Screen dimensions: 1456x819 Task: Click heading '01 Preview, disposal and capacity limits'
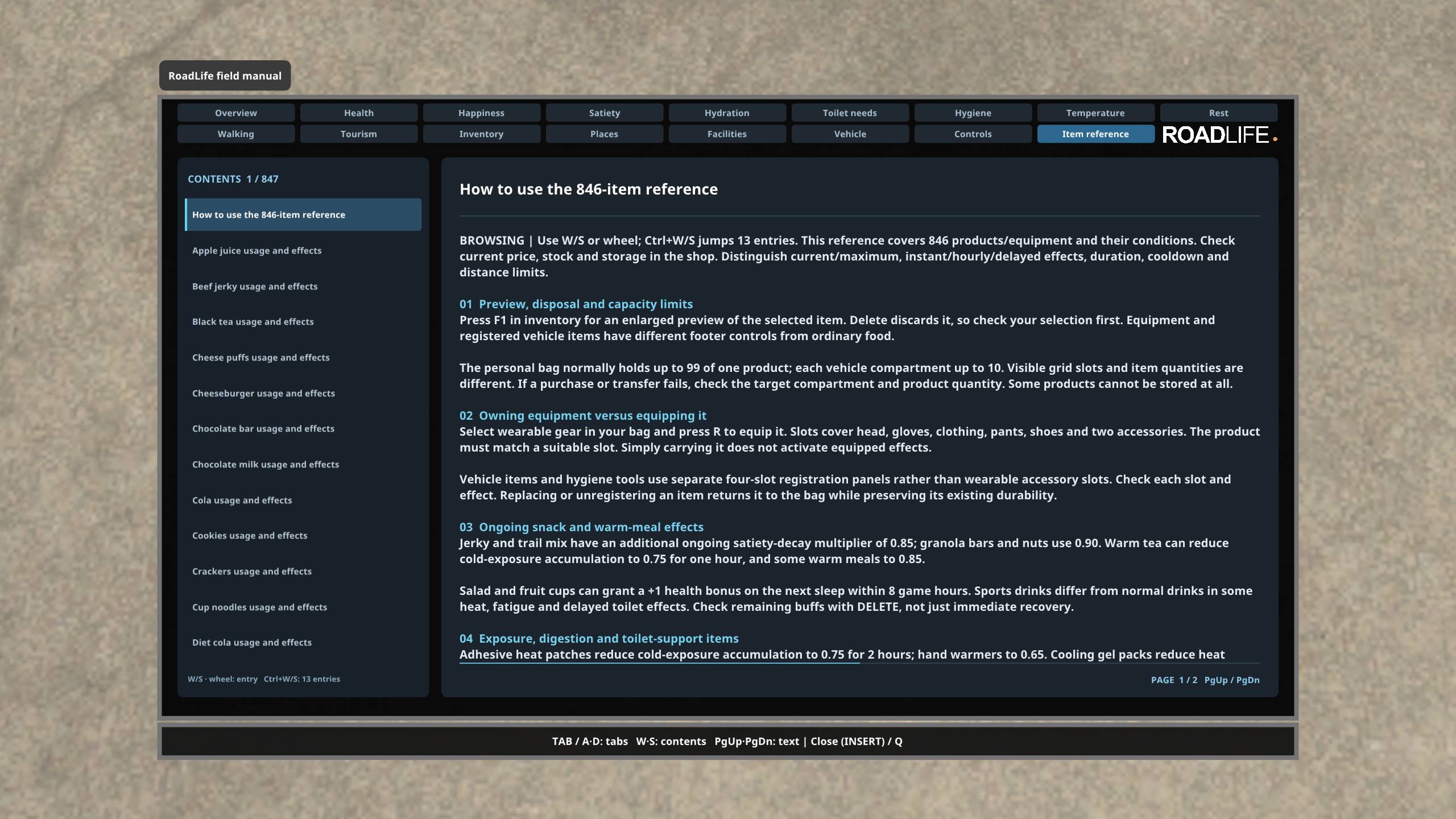pos(576,304)
